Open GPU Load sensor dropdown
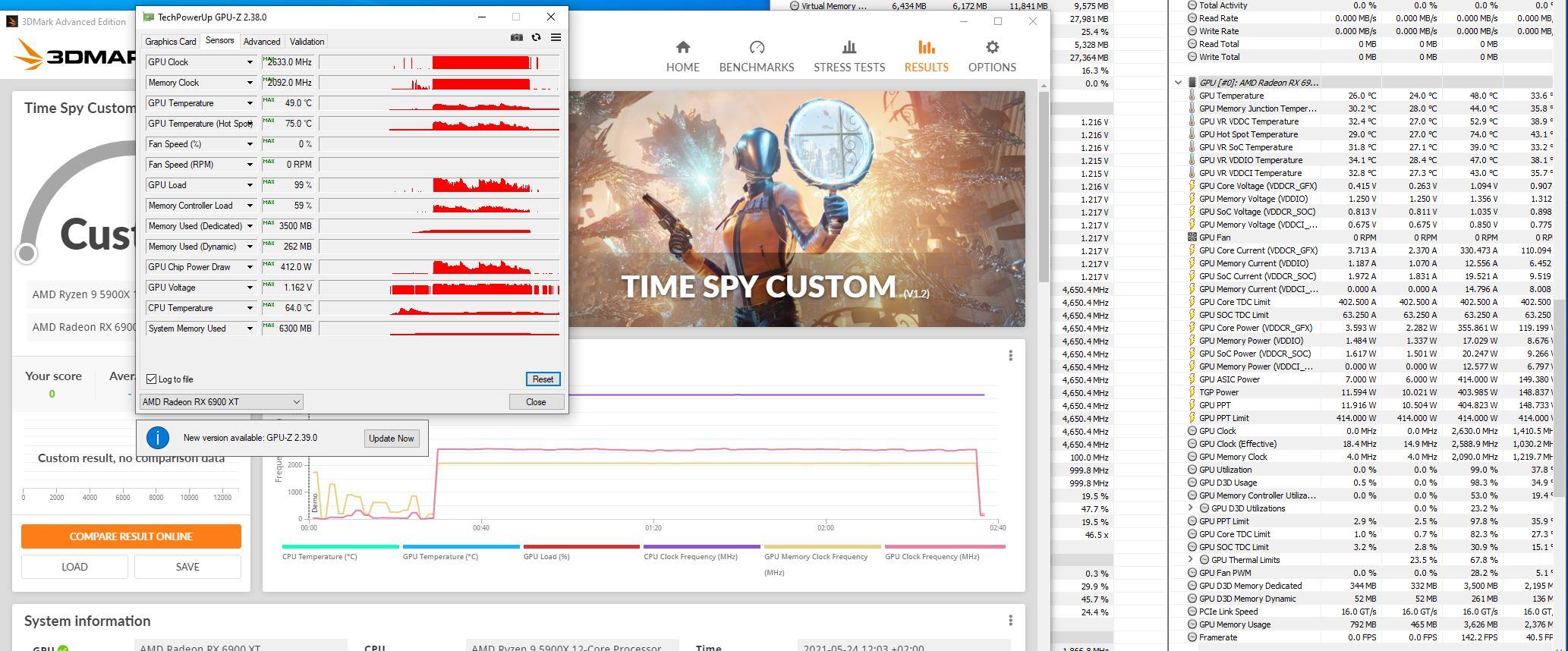Viewport: 1568px width, 651px height. [249, 185]
